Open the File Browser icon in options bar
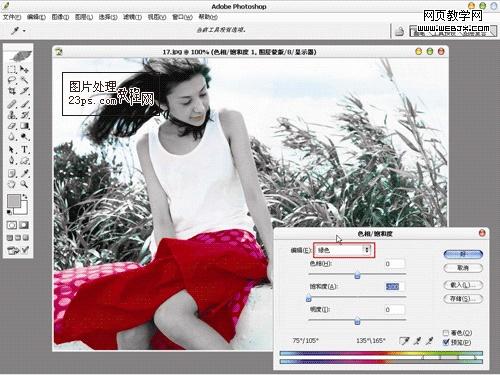The height and width of the screenshot is (375, 500). coord(399,31)
